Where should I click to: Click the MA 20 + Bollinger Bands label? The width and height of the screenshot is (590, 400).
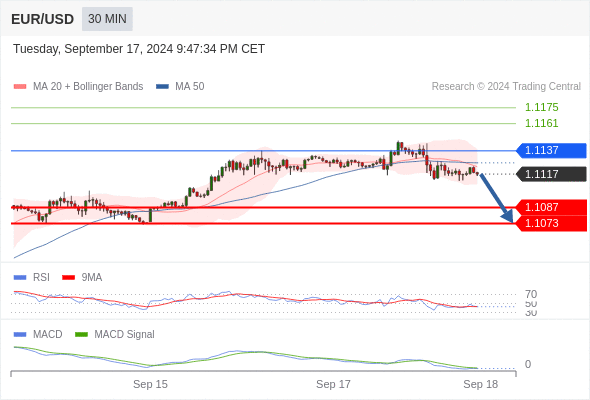click(88, 87)
